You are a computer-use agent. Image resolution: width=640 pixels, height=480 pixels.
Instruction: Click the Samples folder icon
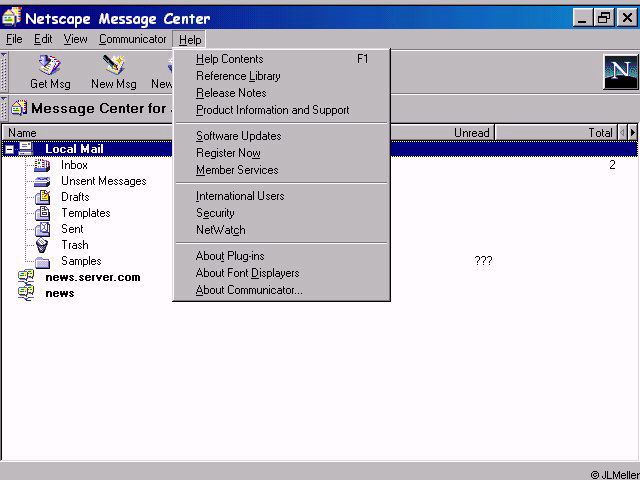tap(42, 262)
